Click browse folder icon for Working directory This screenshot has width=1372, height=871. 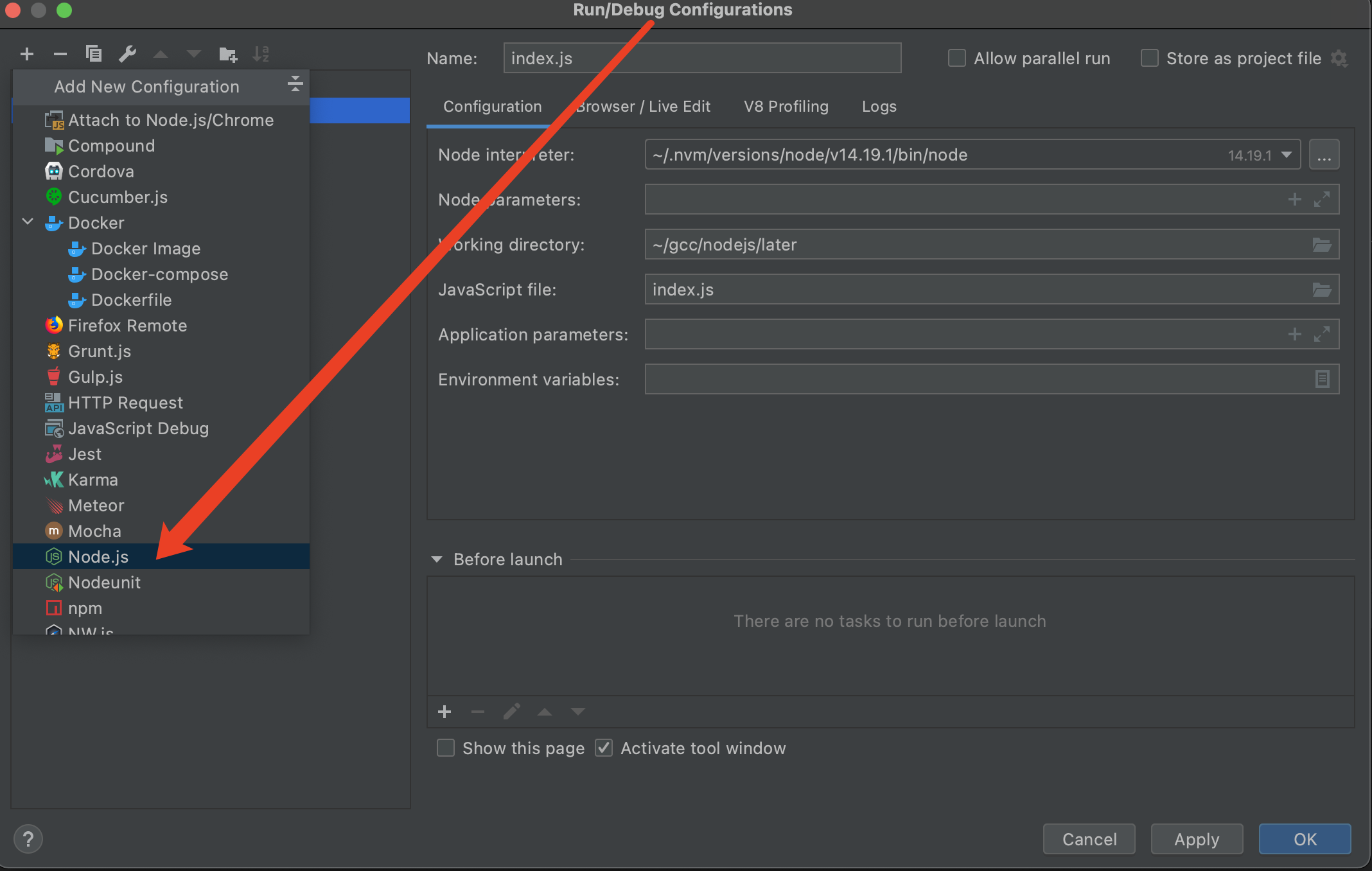pyautogui.click(x=1321, y=245)
